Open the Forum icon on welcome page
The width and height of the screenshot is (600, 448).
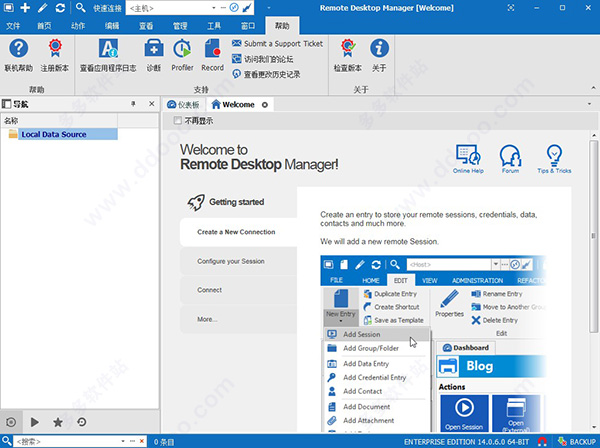tap(510, 159)
